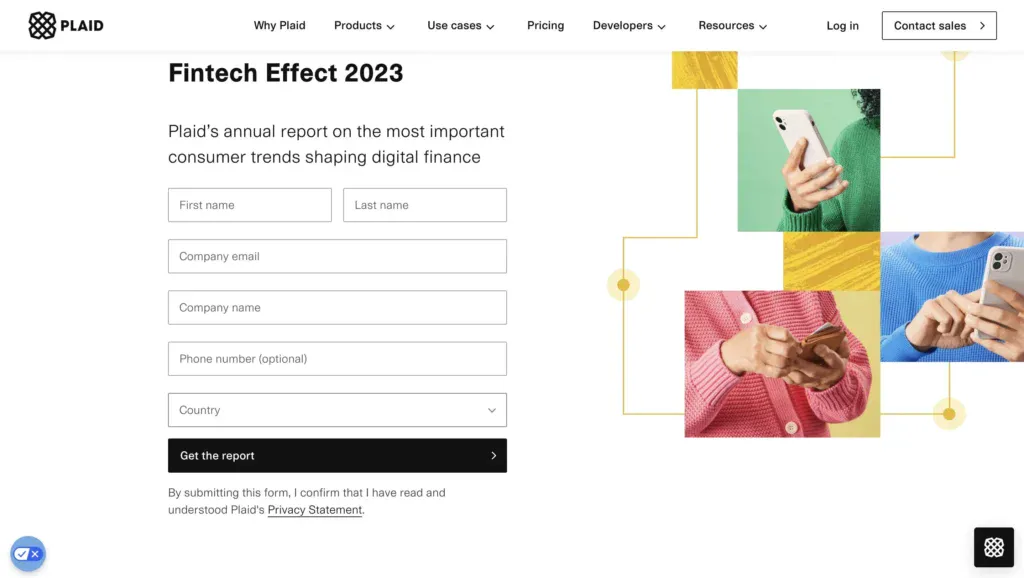The width and height of the screenshot is (1024, 578).
Task: Expand the Developers menu chevron
Action: click(x=662, y=27)
